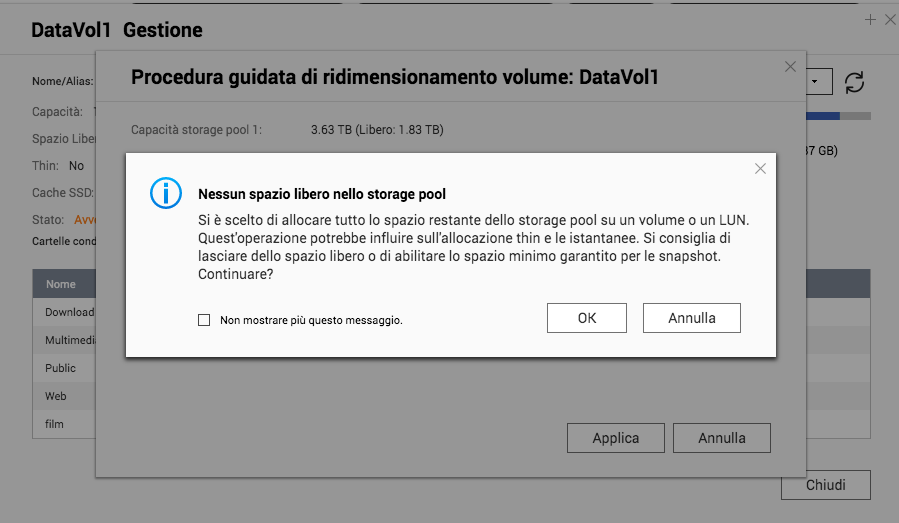Confirm the warning by clicking OK
This screenshot has height=523, width=899.
click(x=587, y=318)
